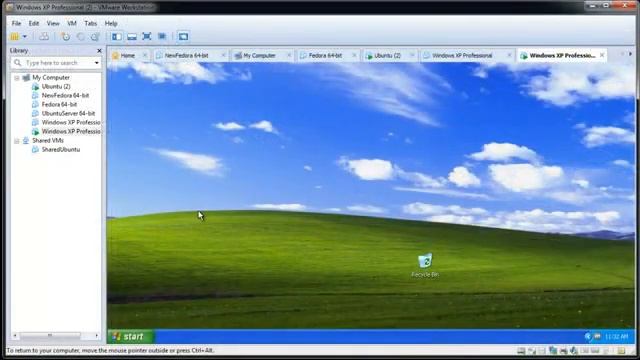Click the yellow message log status bar icon
The width and height of the screenshot is (640, 360).
tap(621, 351)
